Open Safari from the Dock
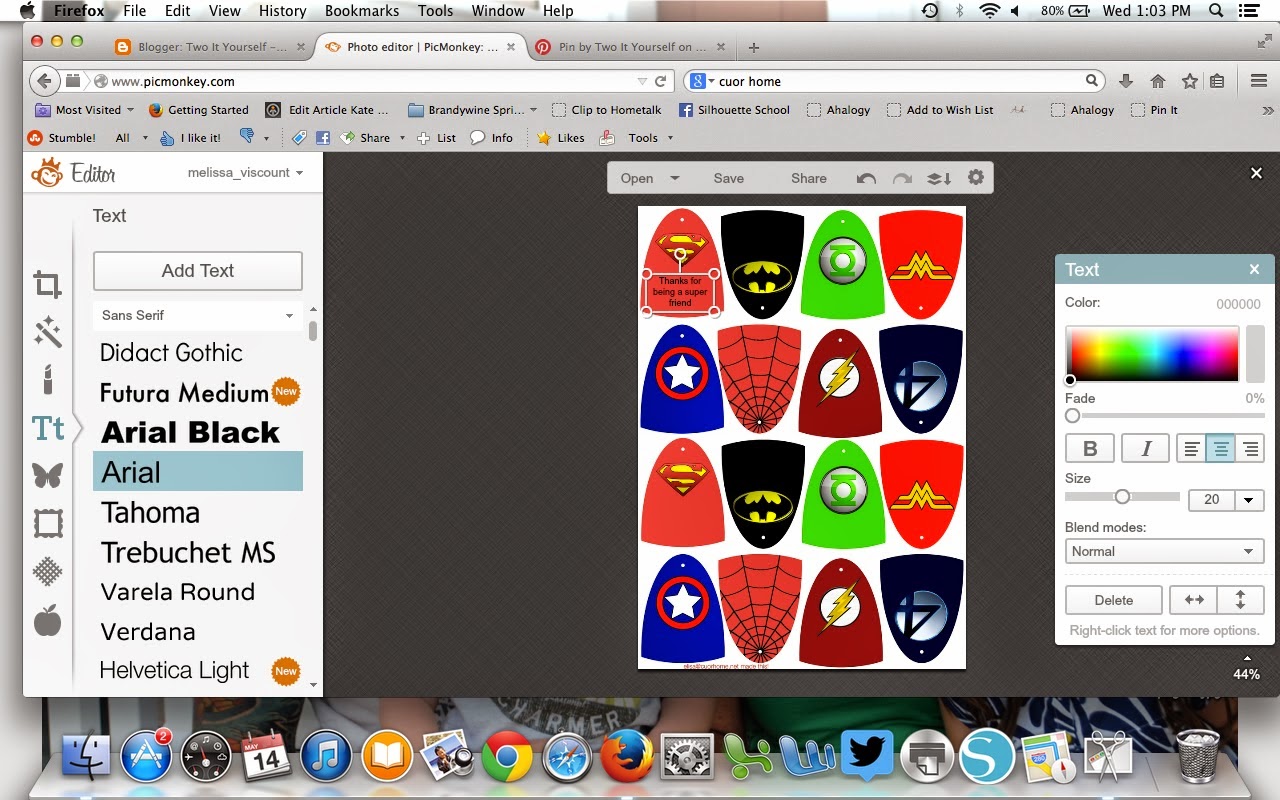 pyautogui.click(x=567, y=756)
